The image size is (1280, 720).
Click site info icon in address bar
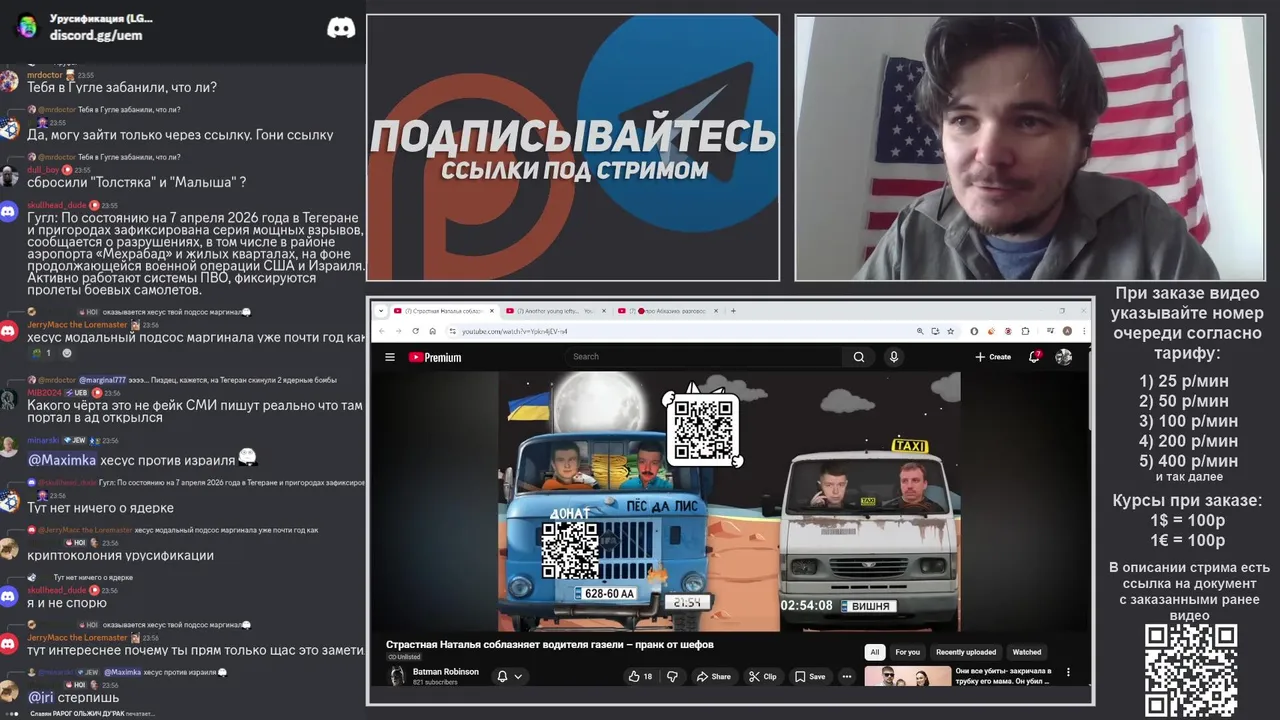[x=452, y=331]
